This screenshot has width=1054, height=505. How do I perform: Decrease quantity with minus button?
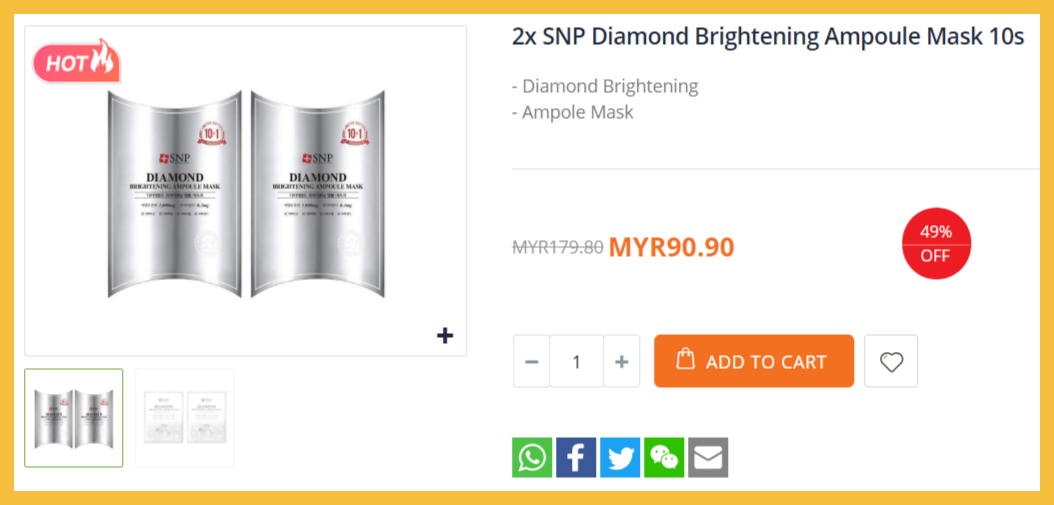pos(532,361)
